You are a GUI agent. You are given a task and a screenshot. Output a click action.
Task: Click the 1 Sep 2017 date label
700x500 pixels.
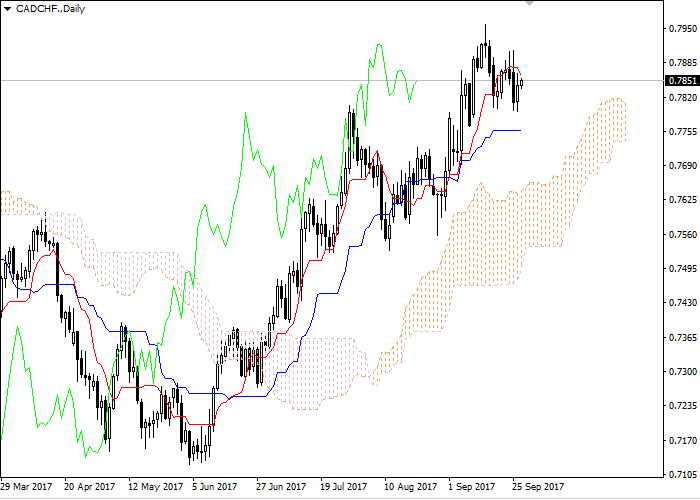[472, 486]
